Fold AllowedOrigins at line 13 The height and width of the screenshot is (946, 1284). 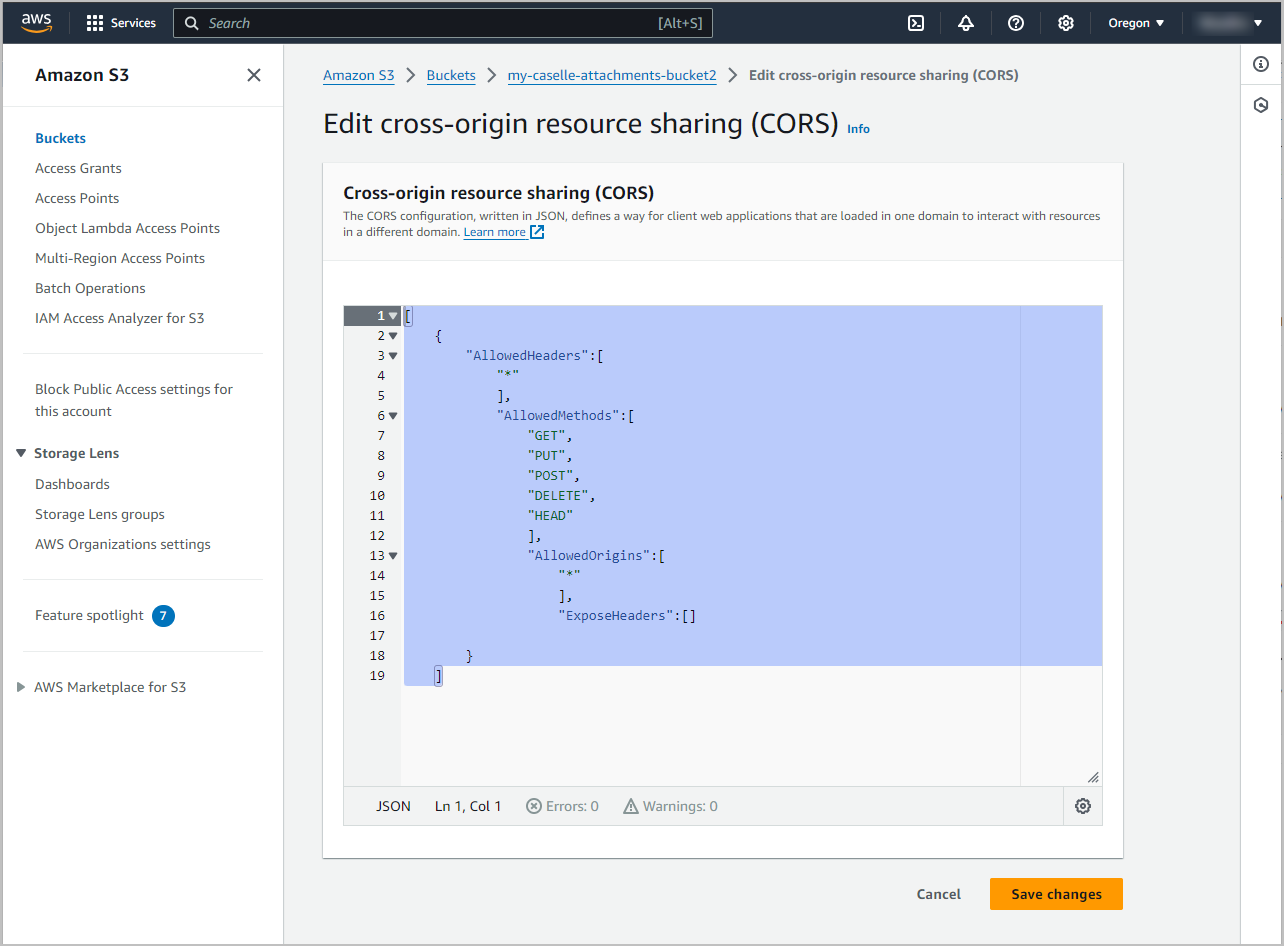click(x=393, y=556)
